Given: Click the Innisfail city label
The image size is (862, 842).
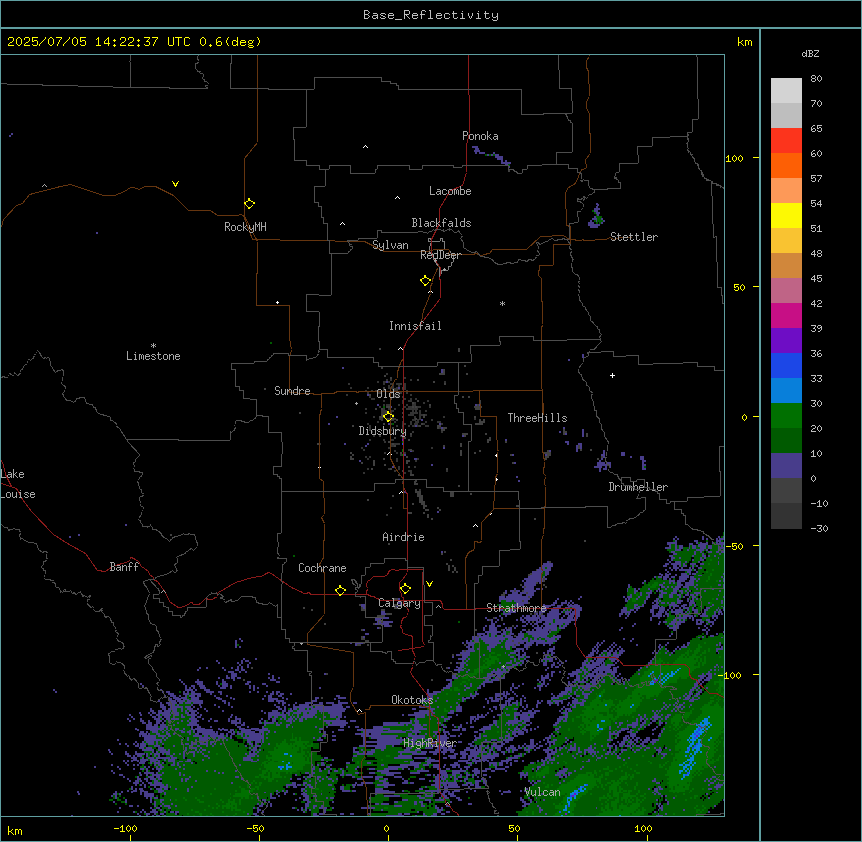Looking at the screenshot, I should [415, 326].
